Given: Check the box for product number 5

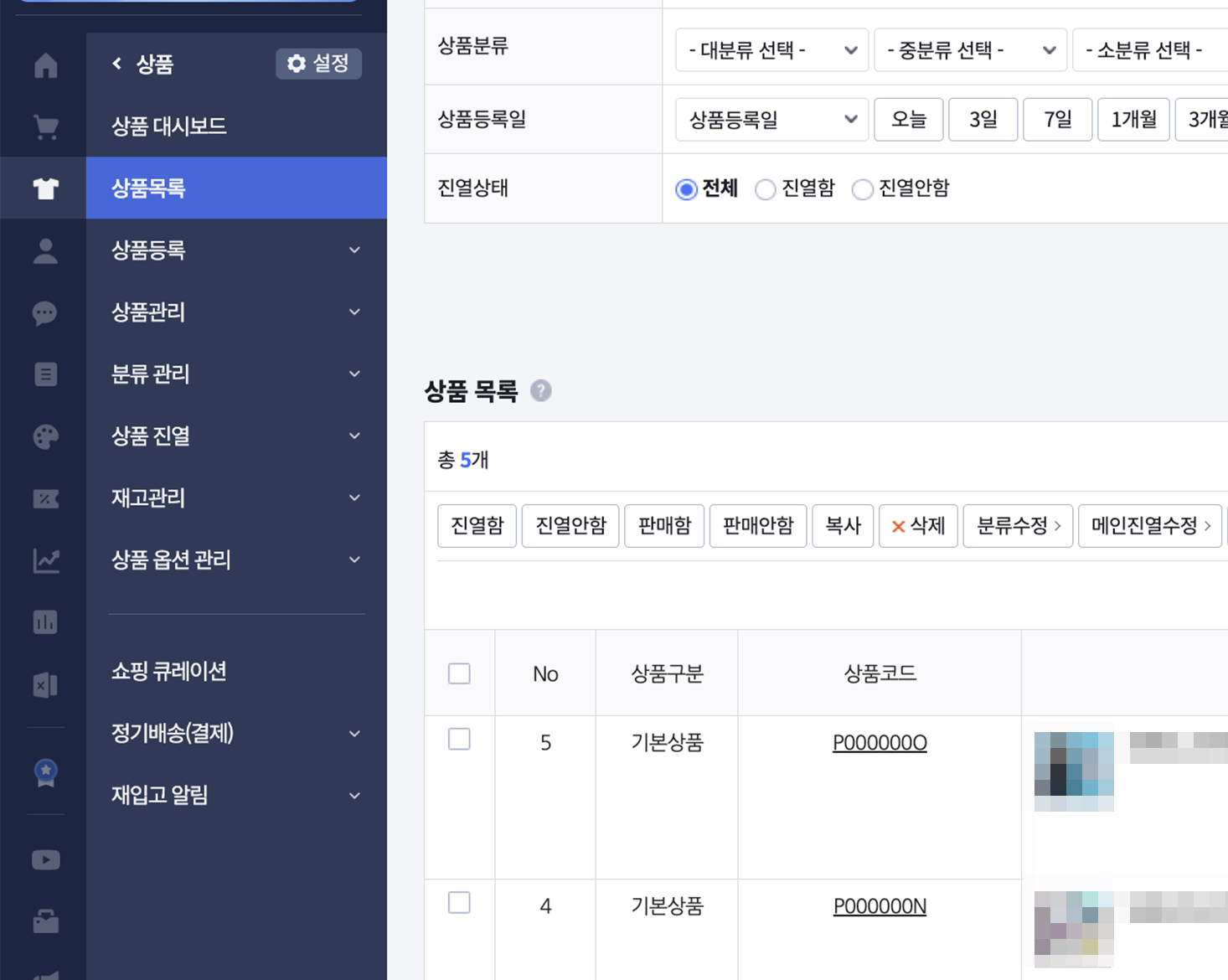Looking at the screenshot, I should [x=459, y=740].
